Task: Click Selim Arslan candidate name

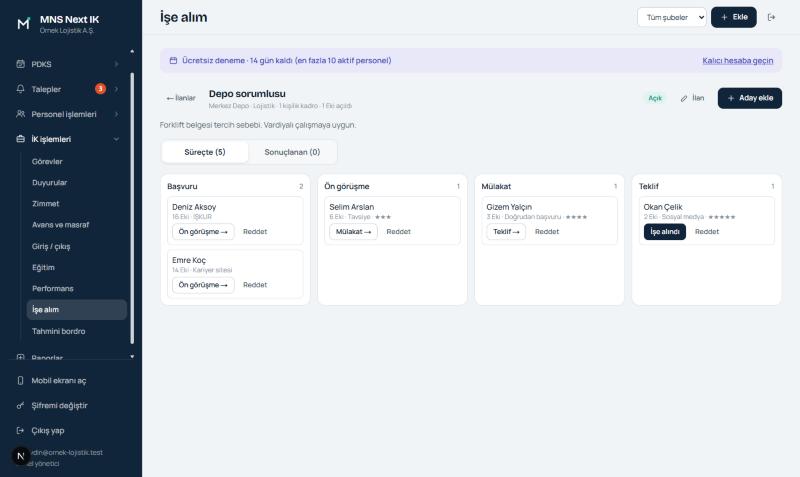Action: (352, 207)
